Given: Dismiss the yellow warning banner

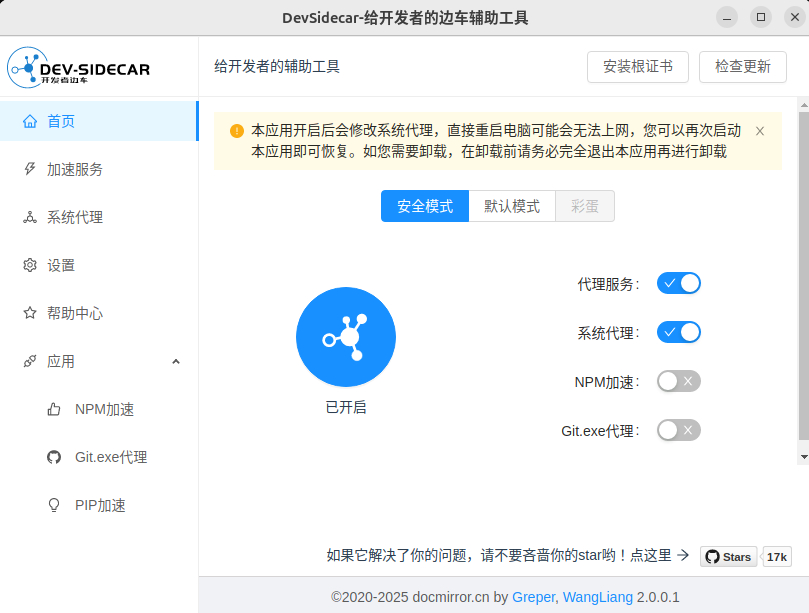Looking at the screenshot, I should click(760, 131).
